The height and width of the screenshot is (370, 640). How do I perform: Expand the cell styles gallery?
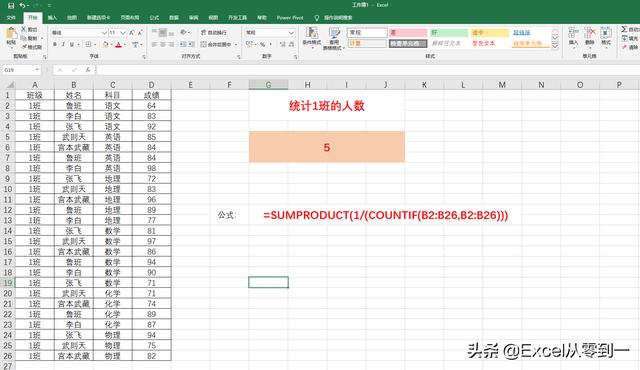(555, 46)
